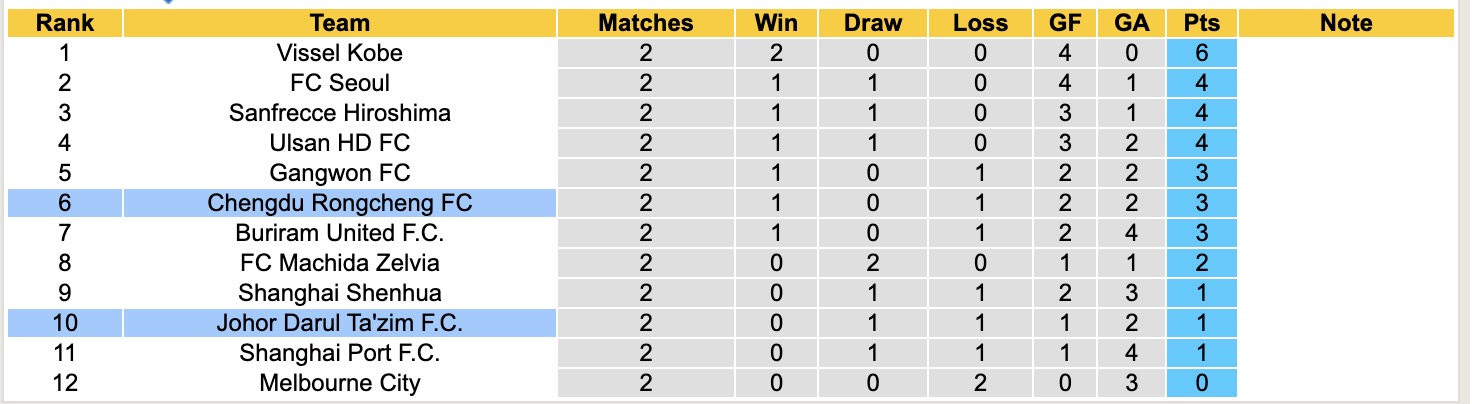Click the Johor Darul Ta'zim F.C. team

pyautogui.click(x=340, y=323)
